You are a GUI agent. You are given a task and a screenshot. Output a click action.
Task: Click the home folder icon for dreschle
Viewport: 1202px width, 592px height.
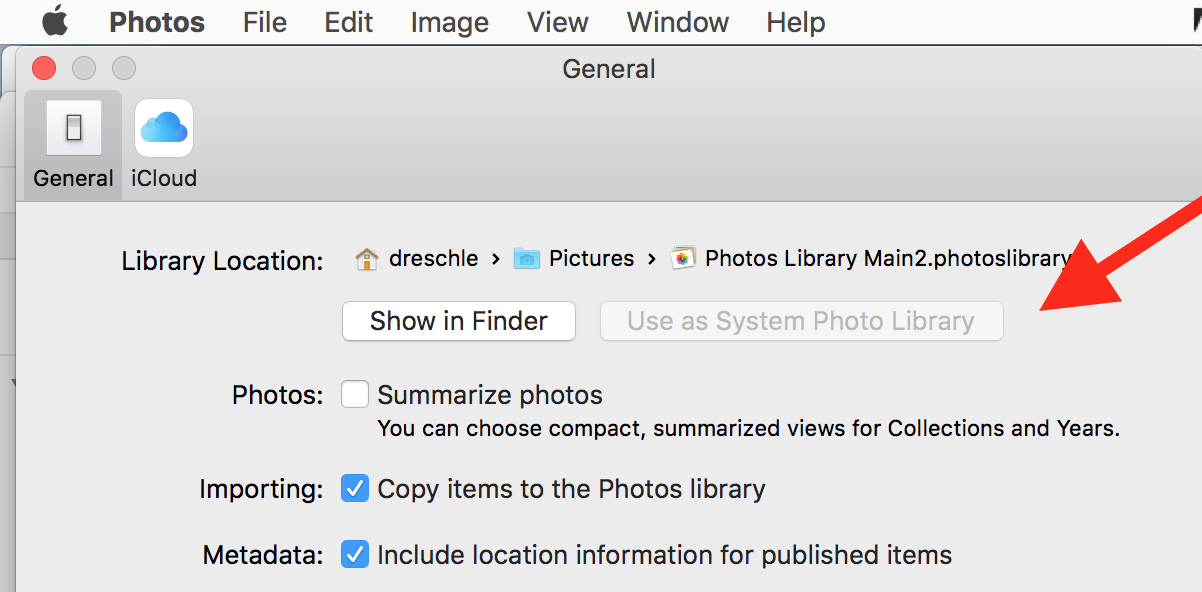tap(367, 259)
